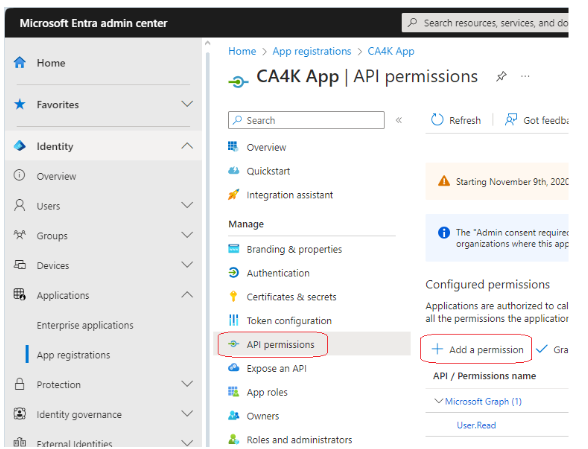Screen dimensions: 588x449
Task: Expand the Users menu chevron
Action: [187, 205]
